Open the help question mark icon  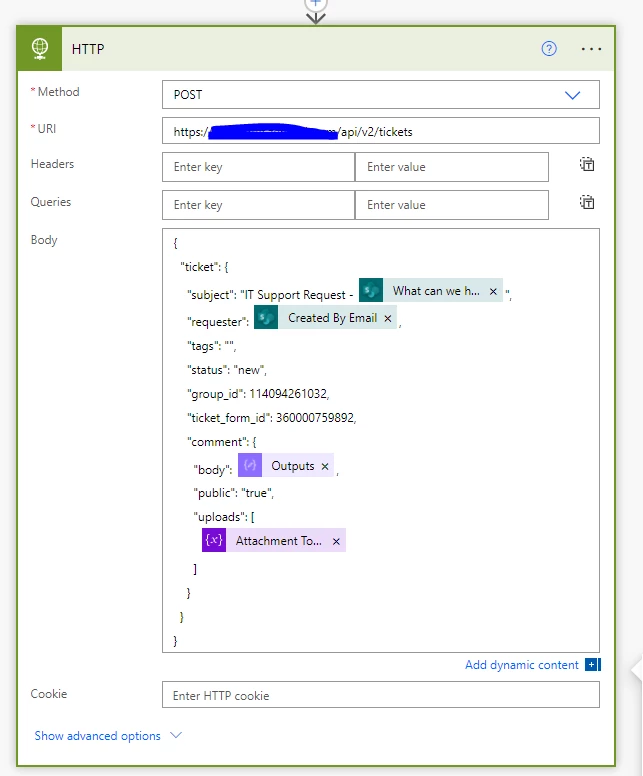[x=549, y=48]
